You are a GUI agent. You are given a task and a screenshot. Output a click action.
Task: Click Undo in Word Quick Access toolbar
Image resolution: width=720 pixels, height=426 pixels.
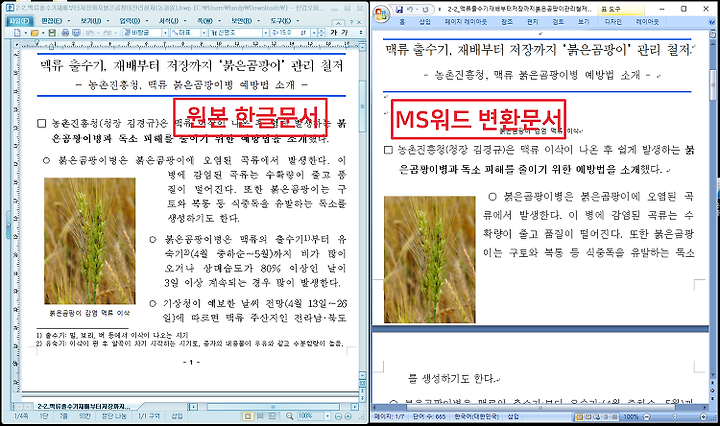pos(410,9)
